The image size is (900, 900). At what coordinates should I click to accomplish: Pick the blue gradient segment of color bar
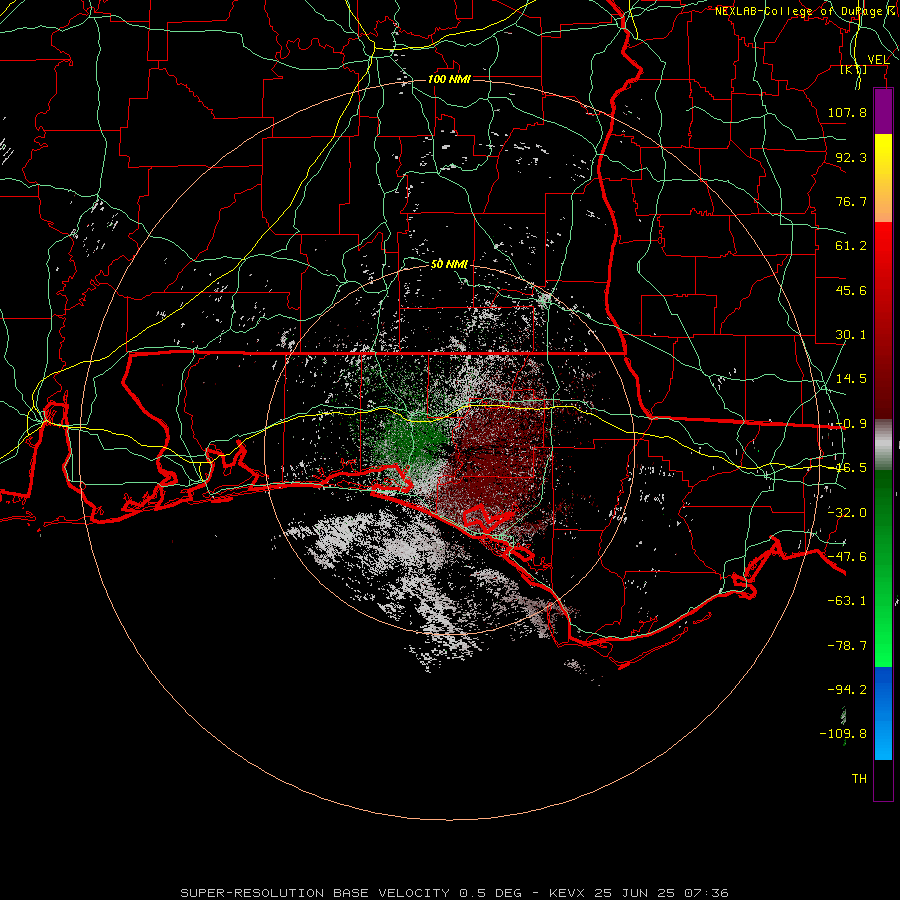[883, 713]
